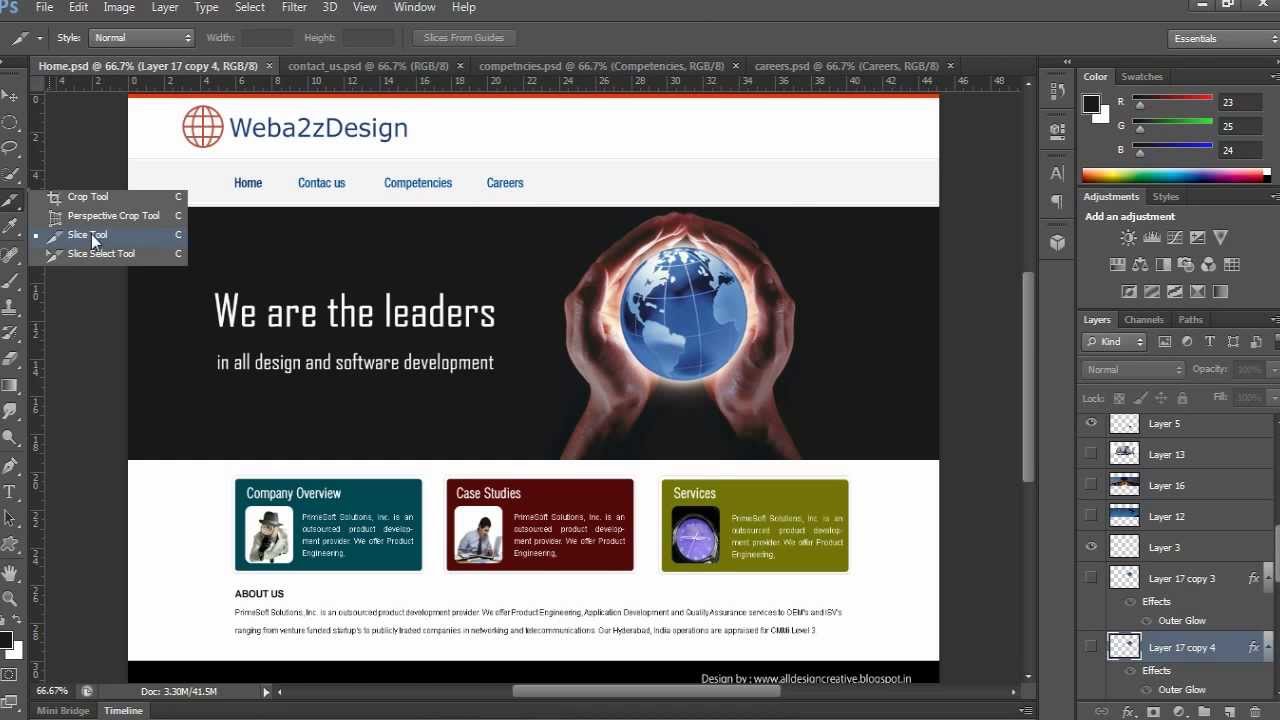This screenshot has height=720, width=1280.
Task: Show Layer 17 copy 3 visibility box
Action: coord(1091,578)
